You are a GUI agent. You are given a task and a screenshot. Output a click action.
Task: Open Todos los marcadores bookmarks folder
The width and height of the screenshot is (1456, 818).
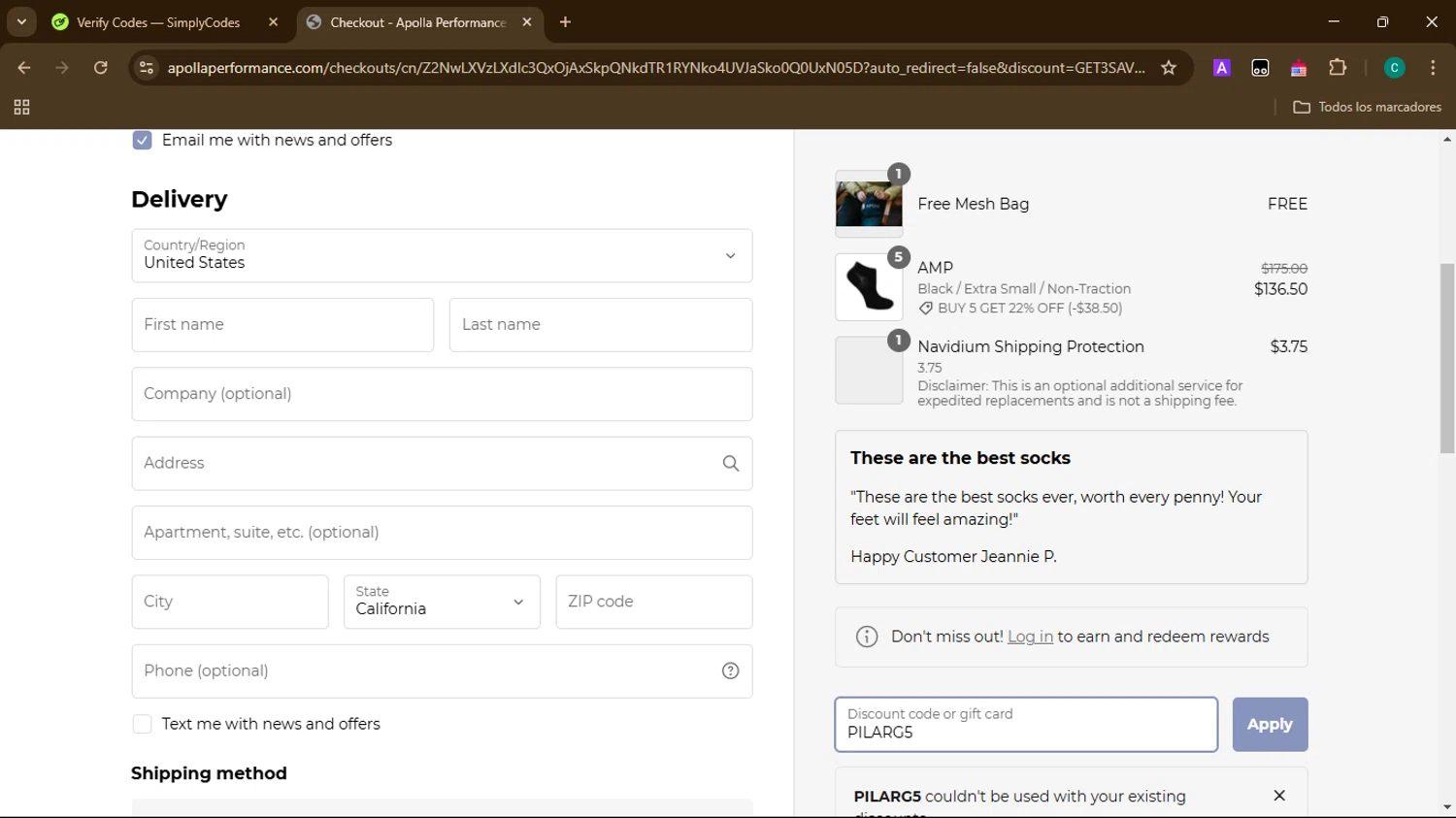coord(1367,108)
